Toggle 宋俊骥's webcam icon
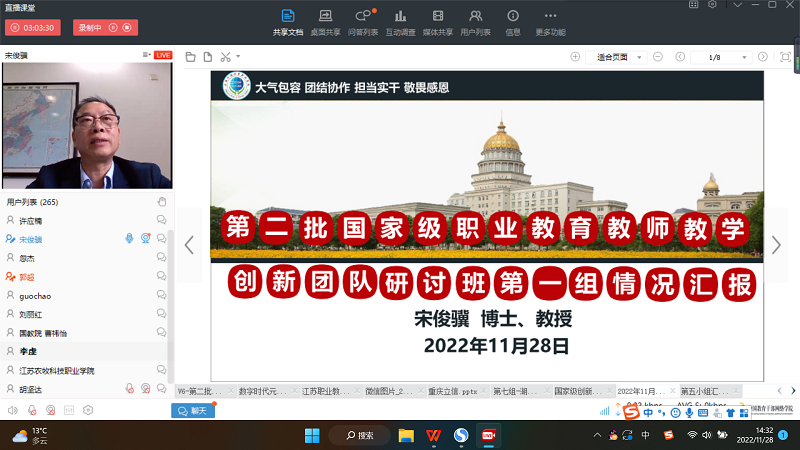 146,238
